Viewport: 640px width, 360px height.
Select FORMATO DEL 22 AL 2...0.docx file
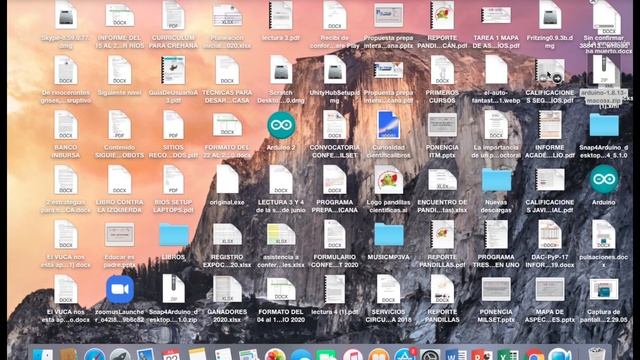tap(227, 125)
